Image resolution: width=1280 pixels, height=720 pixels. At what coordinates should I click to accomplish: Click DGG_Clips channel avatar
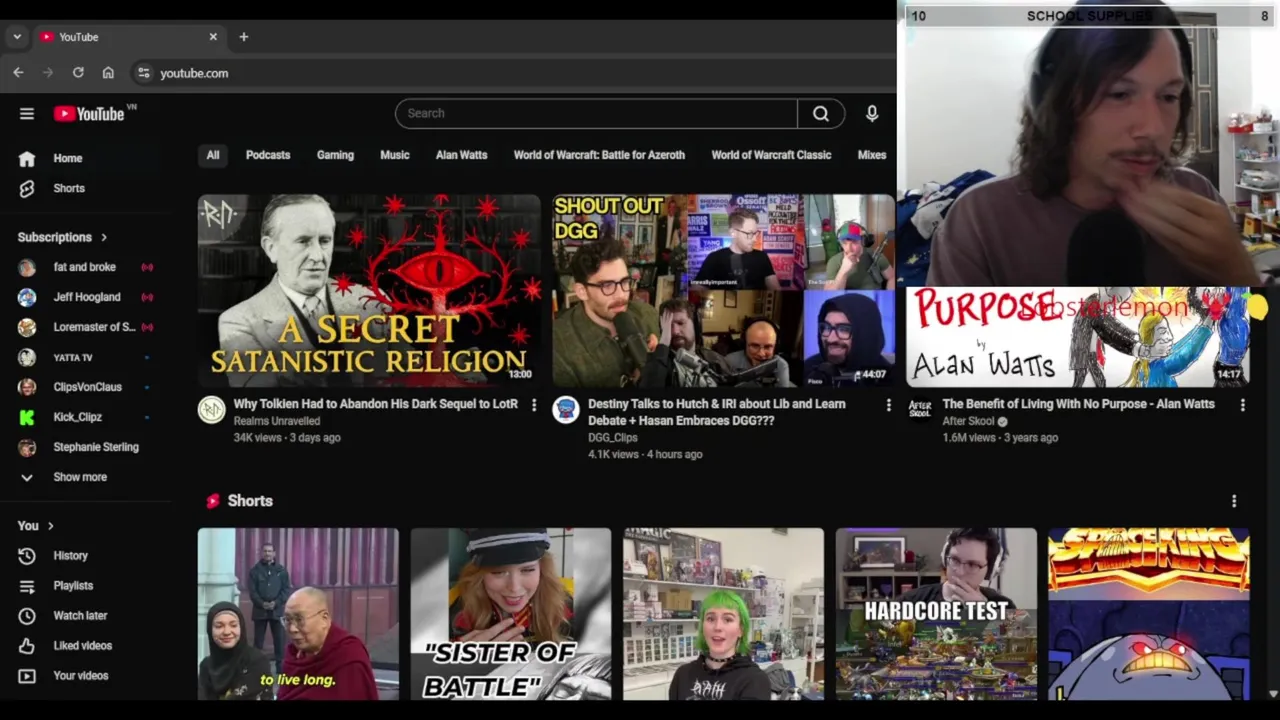click(x=566, y=410)
